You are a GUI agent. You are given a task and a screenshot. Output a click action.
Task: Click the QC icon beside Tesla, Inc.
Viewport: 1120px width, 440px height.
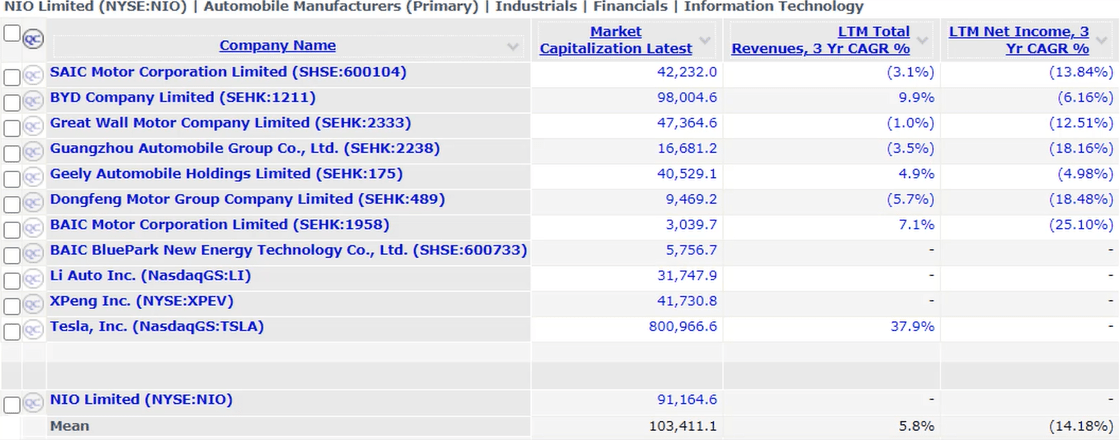pyautogui.click(x=33, y=330)
